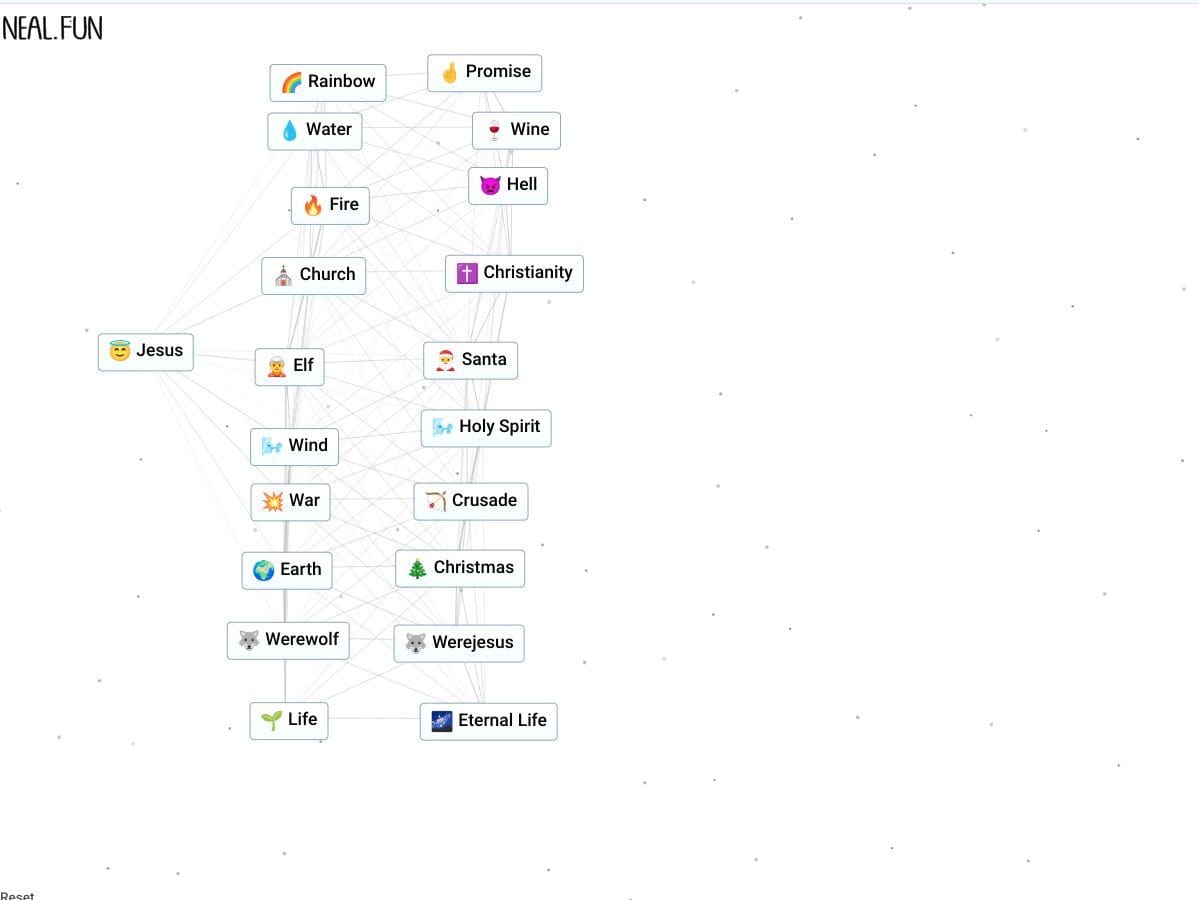Click the wine glass icon on Wine
The image size is (1199, 900).
click(493, 130)
